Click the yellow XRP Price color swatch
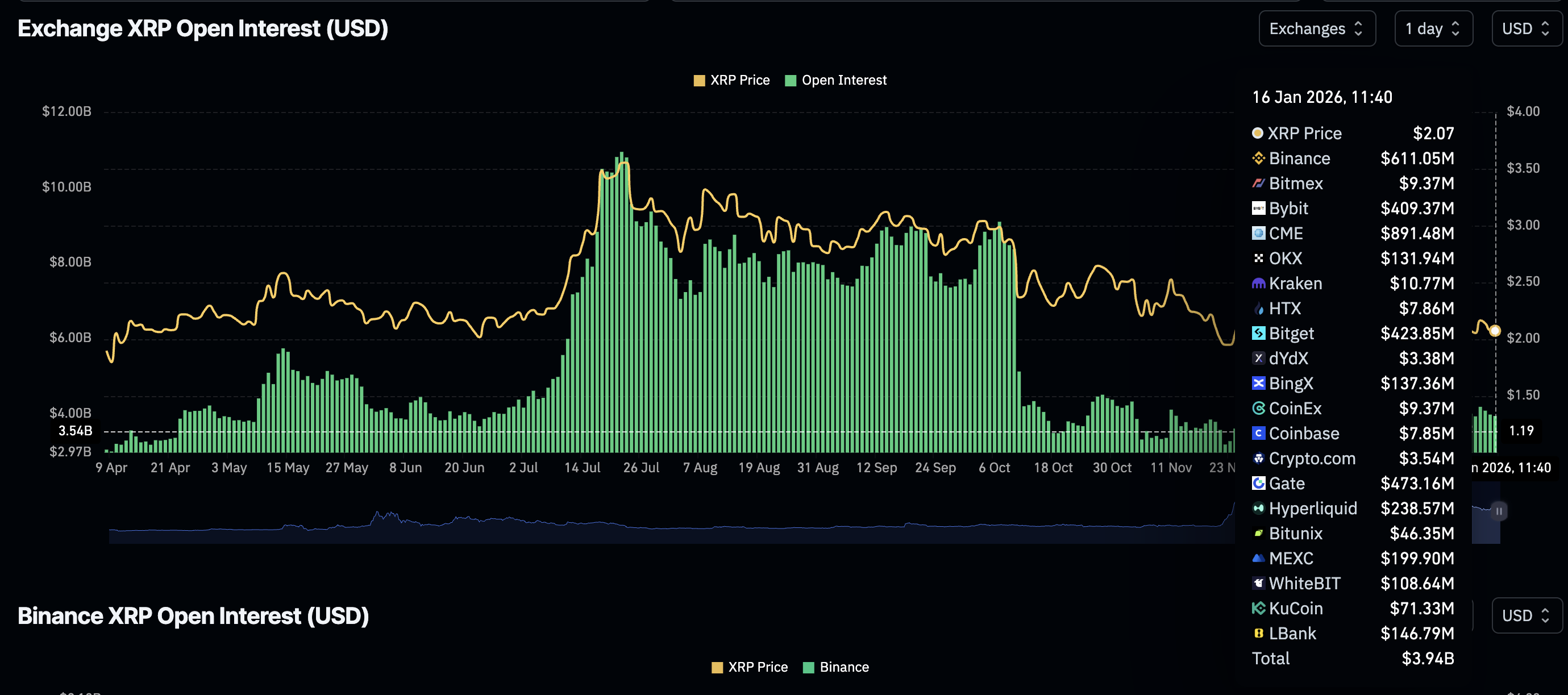The width and height of the screenshot is (1568, 695). [x=699, y=80]
